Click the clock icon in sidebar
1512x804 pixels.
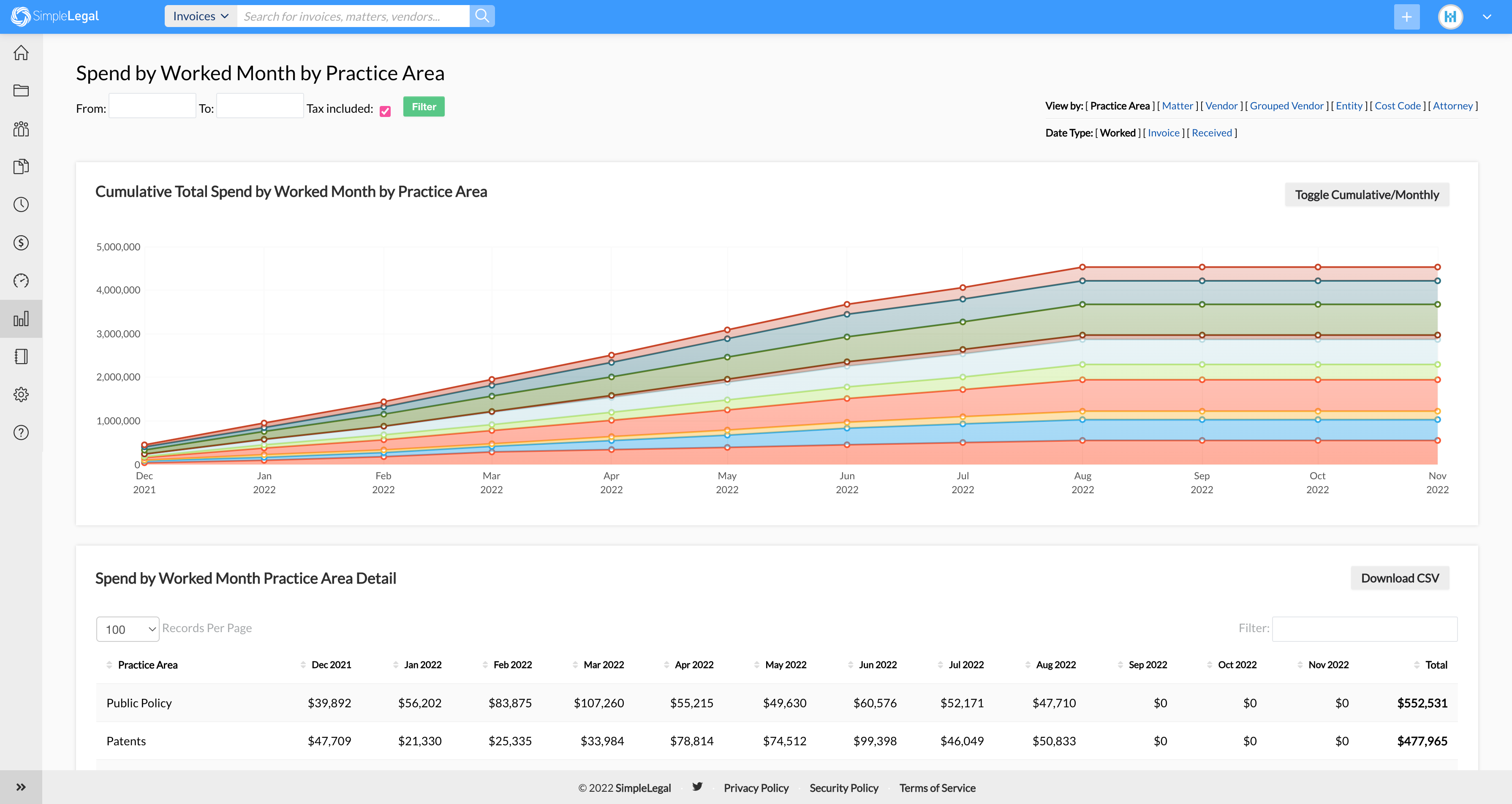point(21,204)
